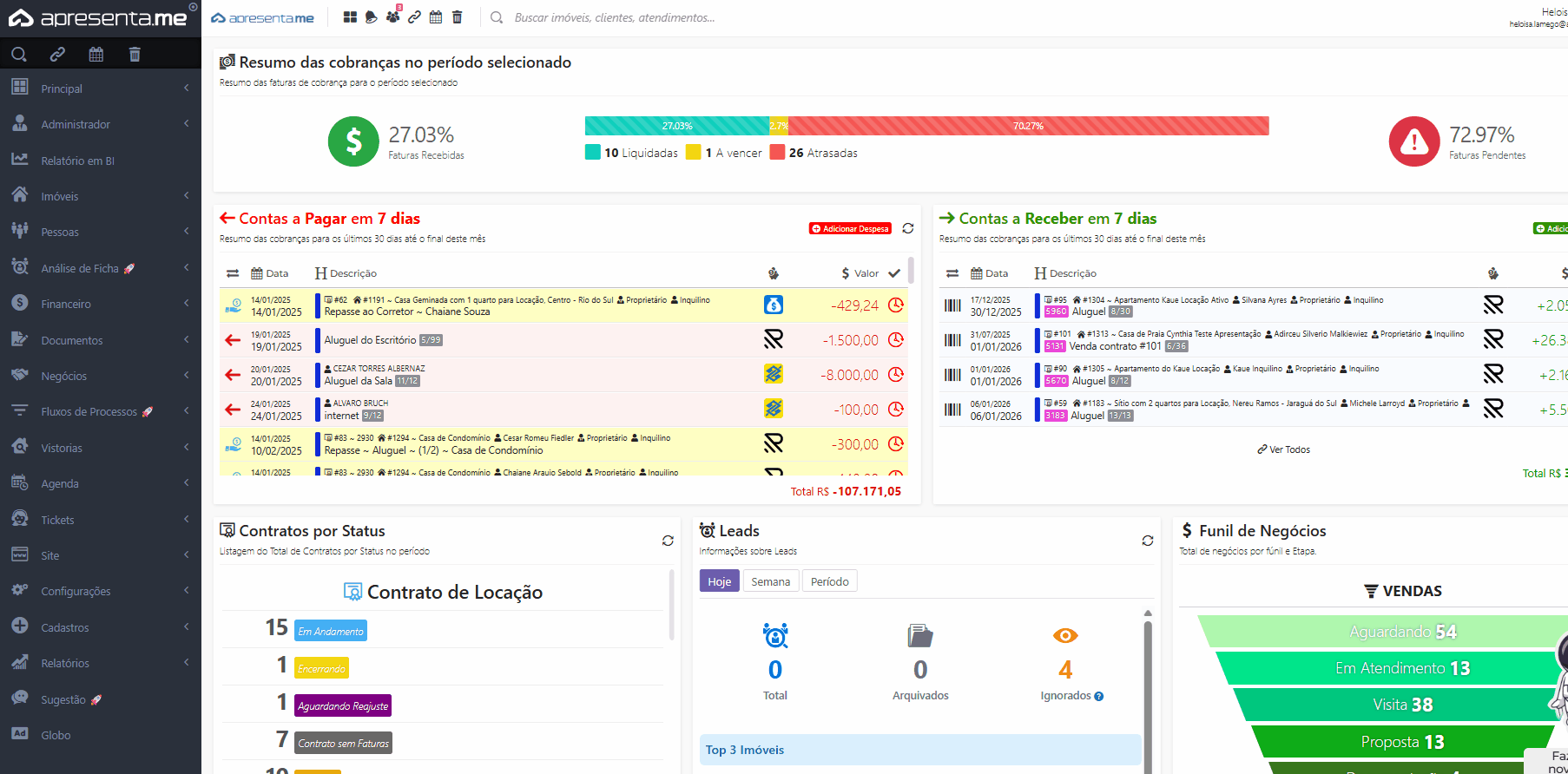Refresh the Contas a Pagar panel

coord(908,228)
